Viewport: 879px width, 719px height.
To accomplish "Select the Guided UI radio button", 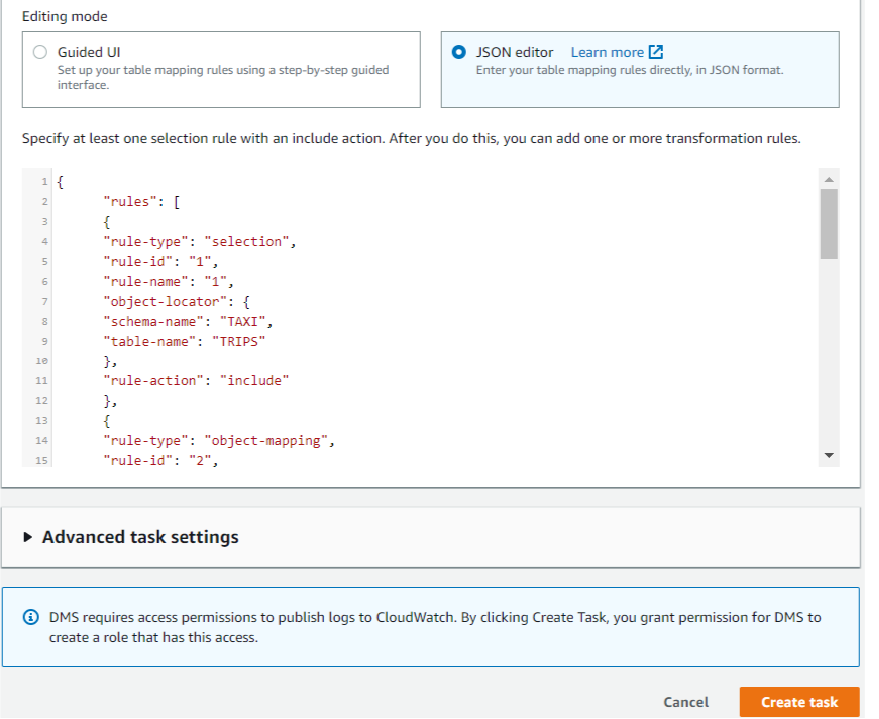I will [x=40, y=53].
